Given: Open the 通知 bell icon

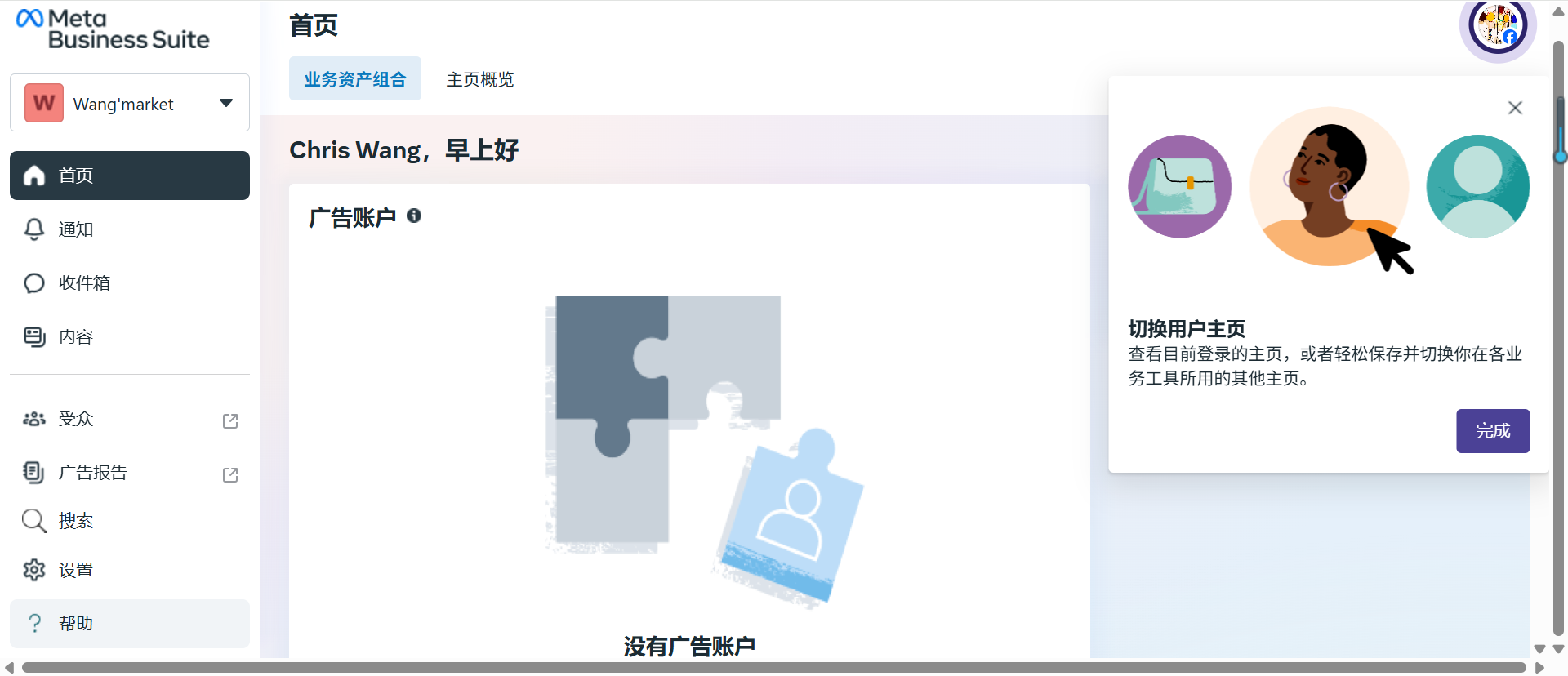Looking at the screenshot, I should [34, 229].
